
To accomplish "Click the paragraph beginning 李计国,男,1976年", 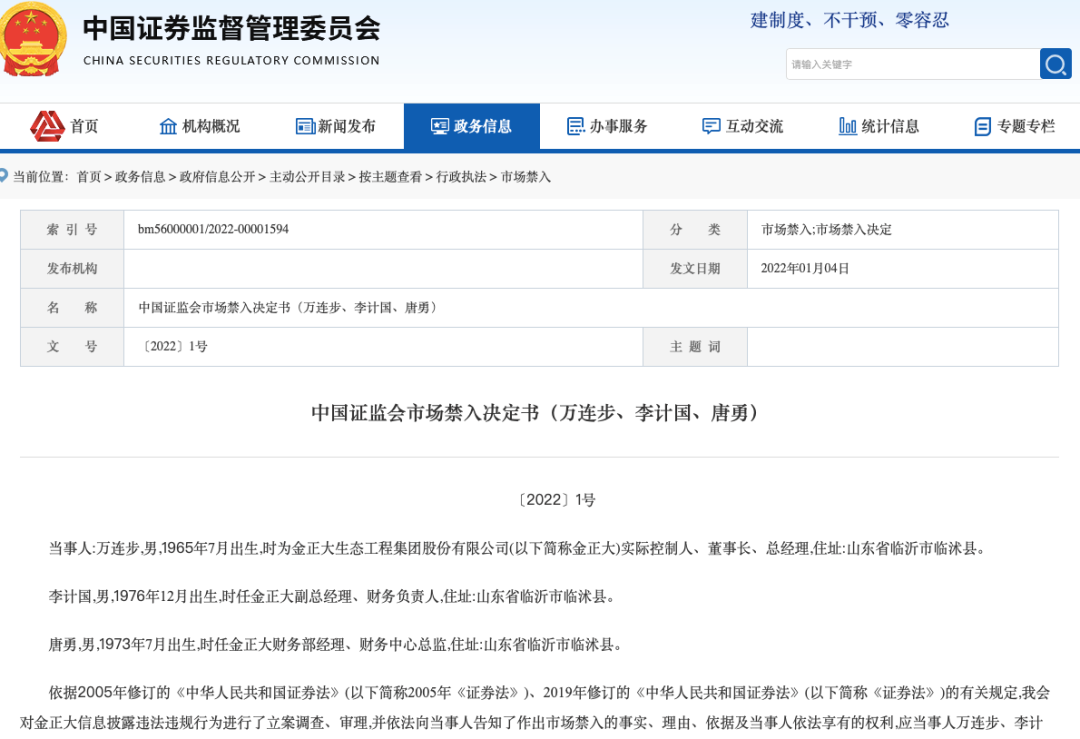I will (331, 596).
